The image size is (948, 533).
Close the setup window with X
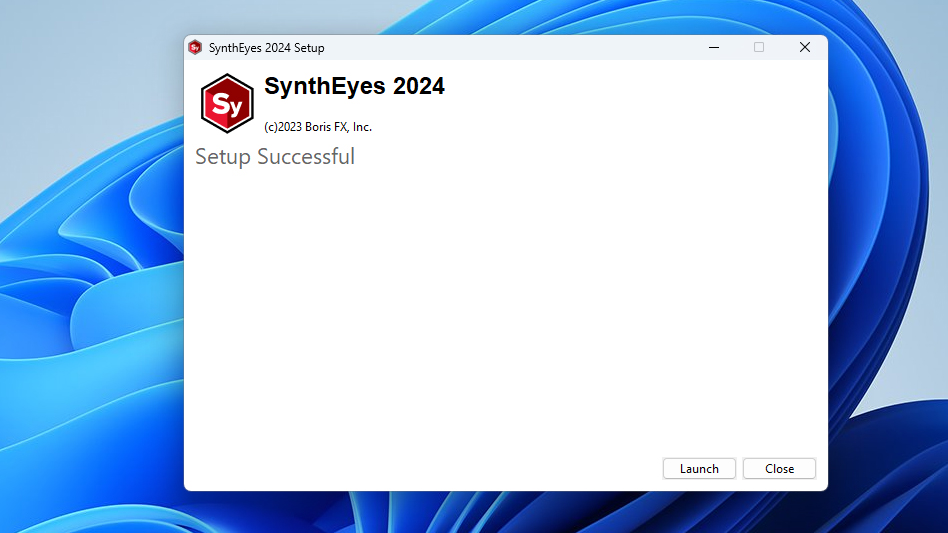tap(805, 47)
